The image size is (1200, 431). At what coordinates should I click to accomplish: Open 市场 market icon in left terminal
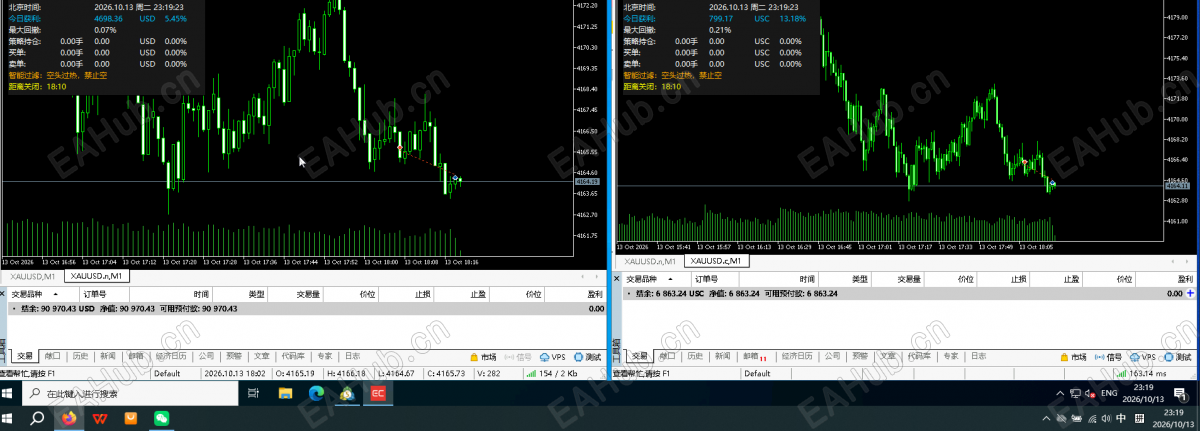(x=483, y=356)
